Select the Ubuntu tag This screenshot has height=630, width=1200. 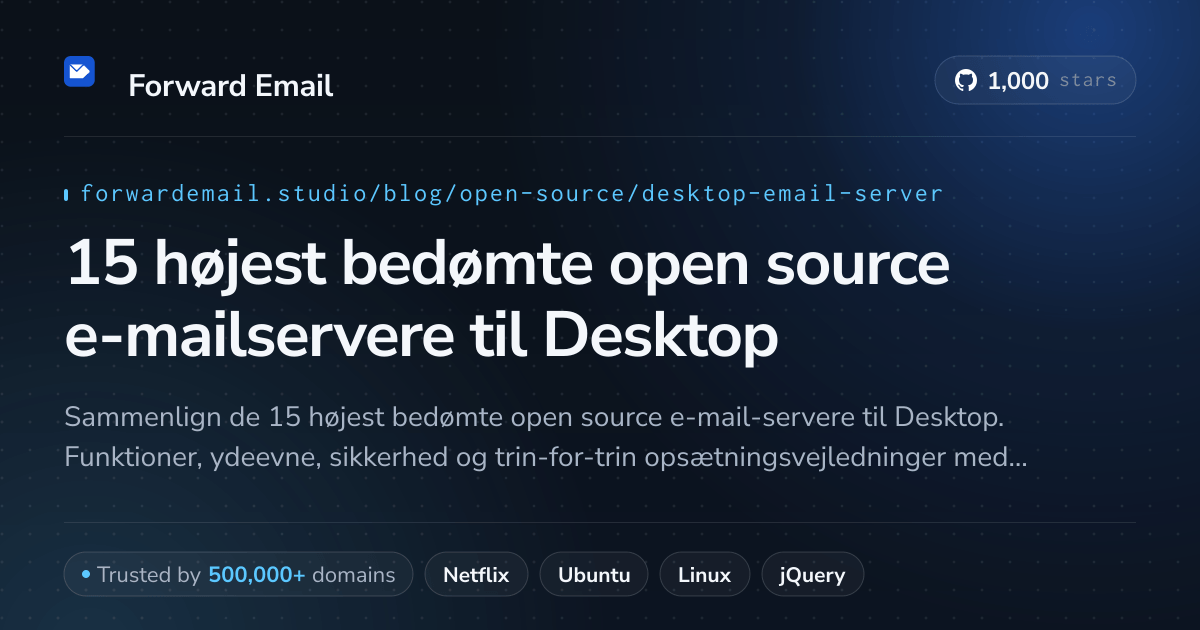594,575
